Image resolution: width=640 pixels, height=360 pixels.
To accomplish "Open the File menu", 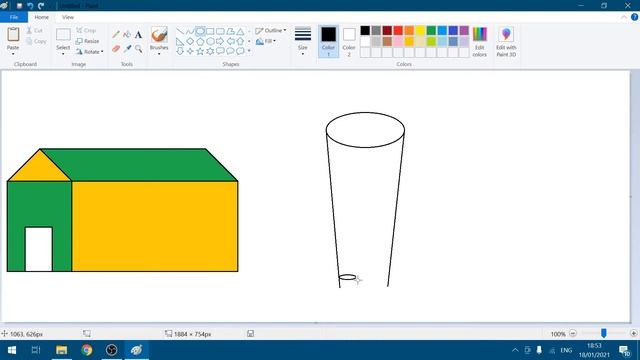I will (14, 17).
